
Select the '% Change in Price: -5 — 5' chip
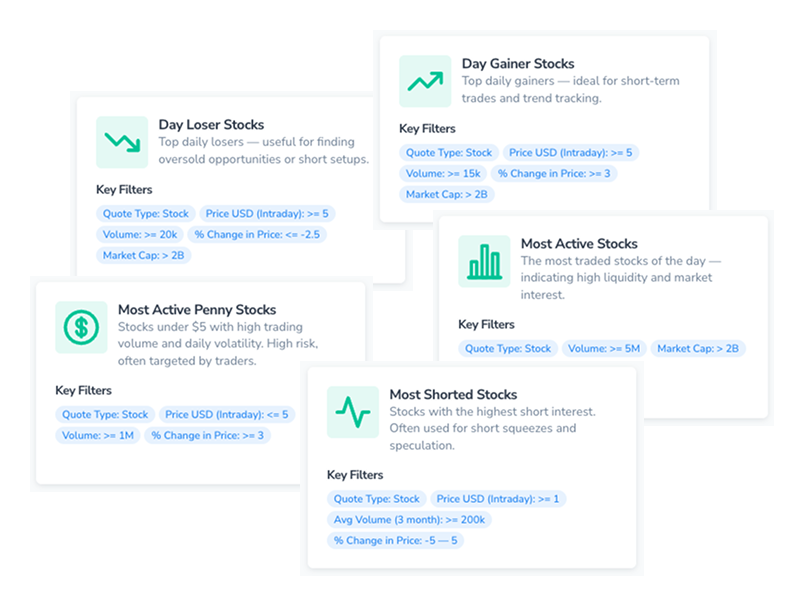pos(396,541)
